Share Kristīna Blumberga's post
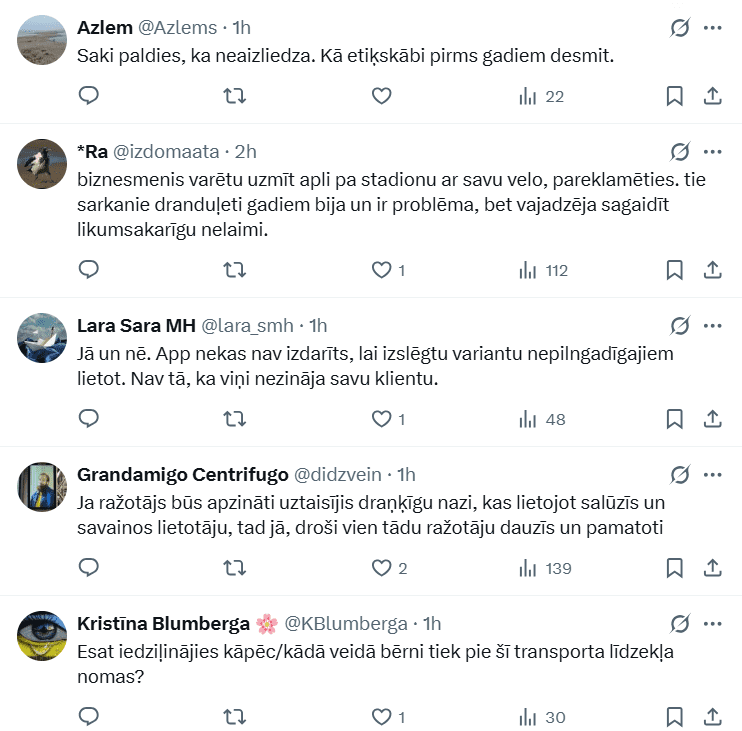 click(x=713, y=717)
